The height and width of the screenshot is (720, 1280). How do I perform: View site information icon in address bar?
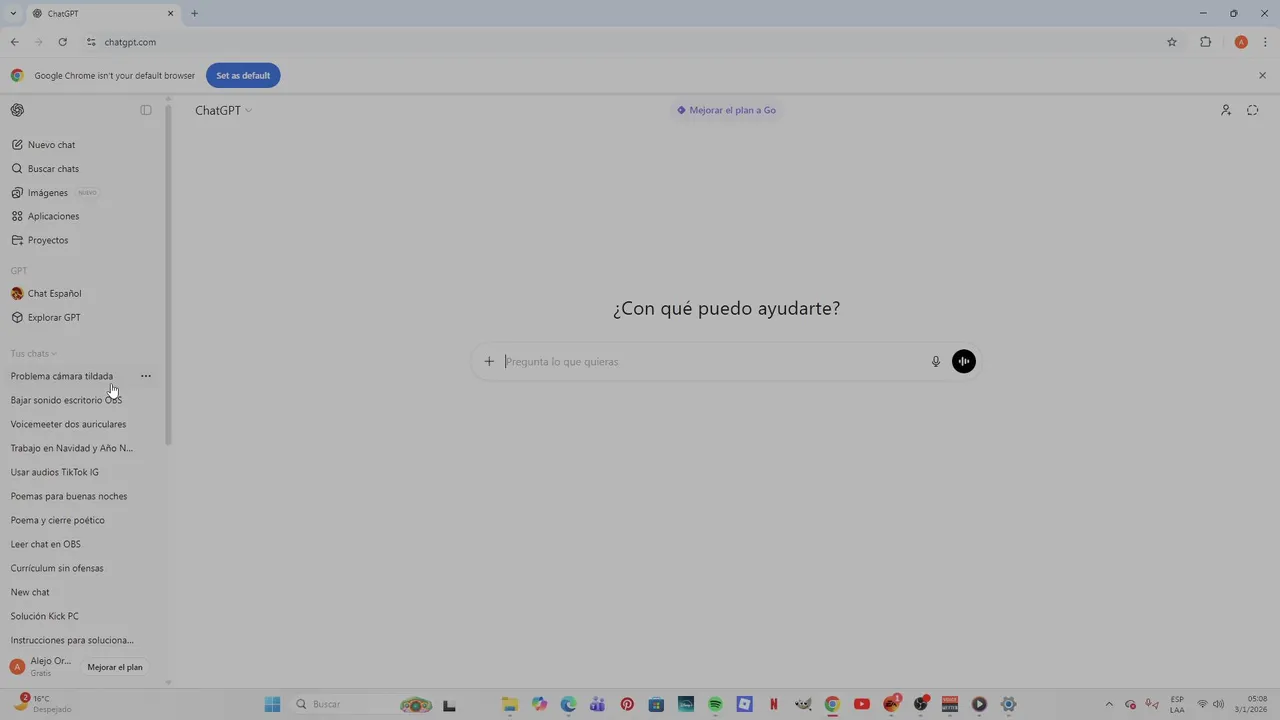pos(91,42)
